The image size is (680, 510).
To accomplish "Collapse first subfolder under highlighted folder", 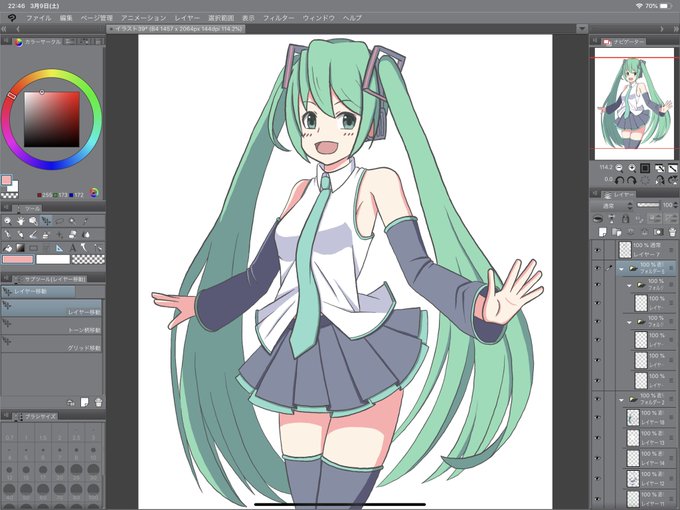I will [629, 285].
